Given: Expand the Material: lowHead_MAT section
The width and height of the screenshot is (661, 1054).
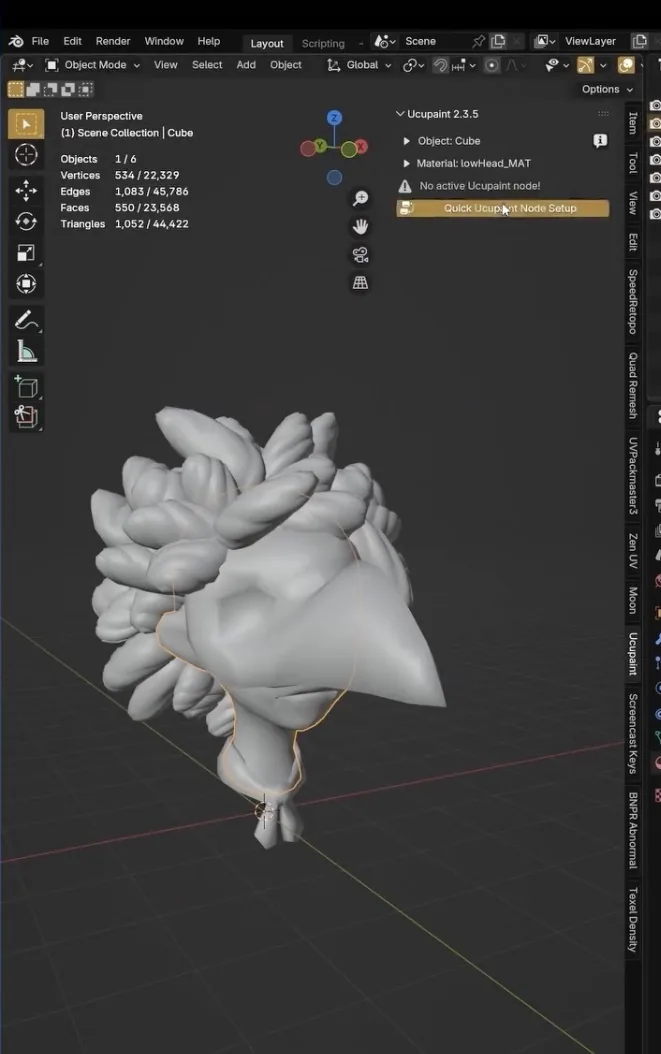Looking at the screenshot, I should click(x=406, y=163).
